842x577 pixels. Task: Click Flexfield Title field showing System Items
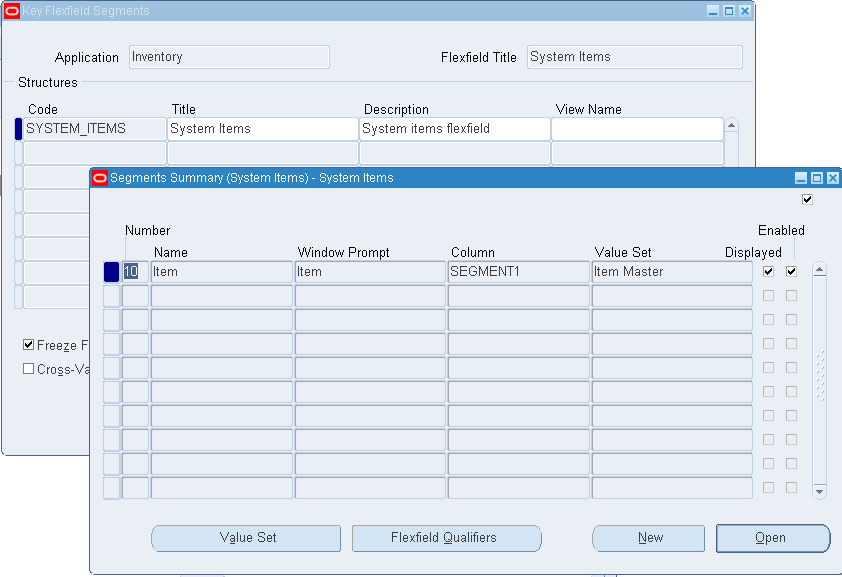click(635, 57)
